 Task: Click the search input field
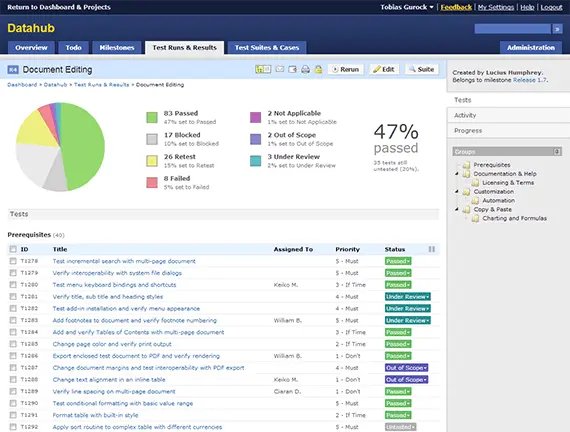pyautogui.click(x=513, y=29)
